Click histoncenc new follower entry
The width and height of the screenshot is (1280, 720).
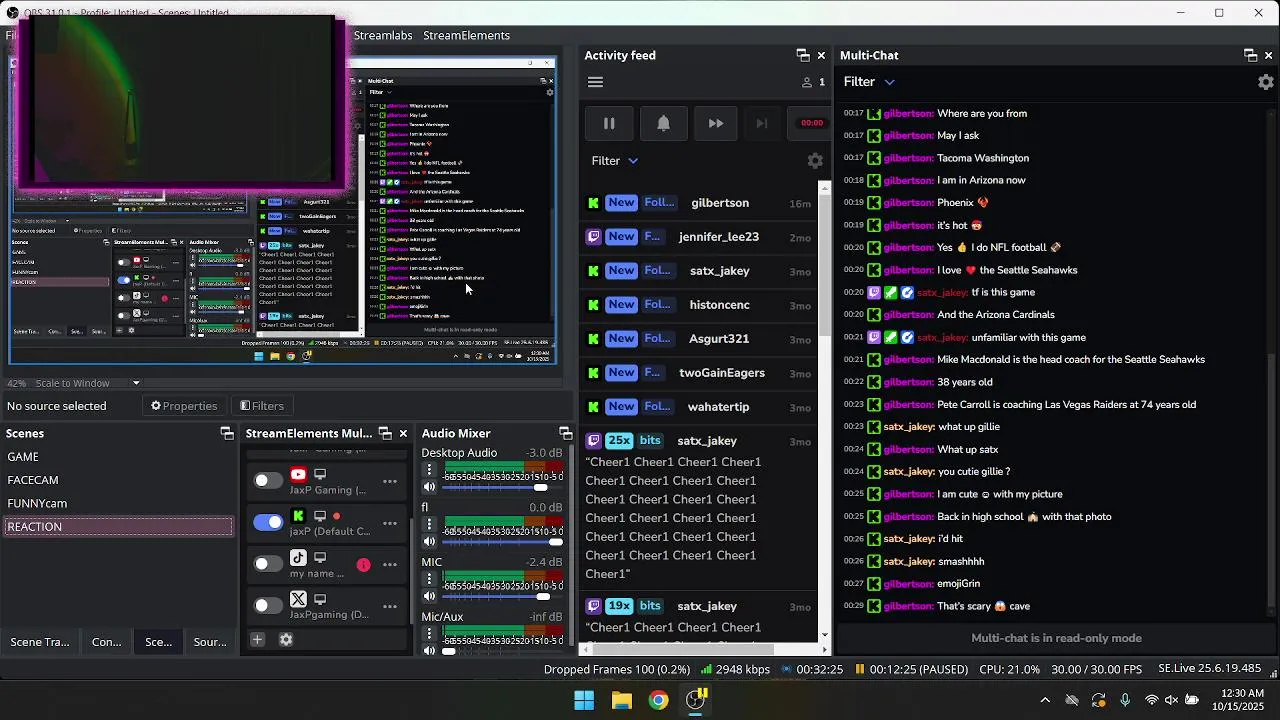(700, 305)
